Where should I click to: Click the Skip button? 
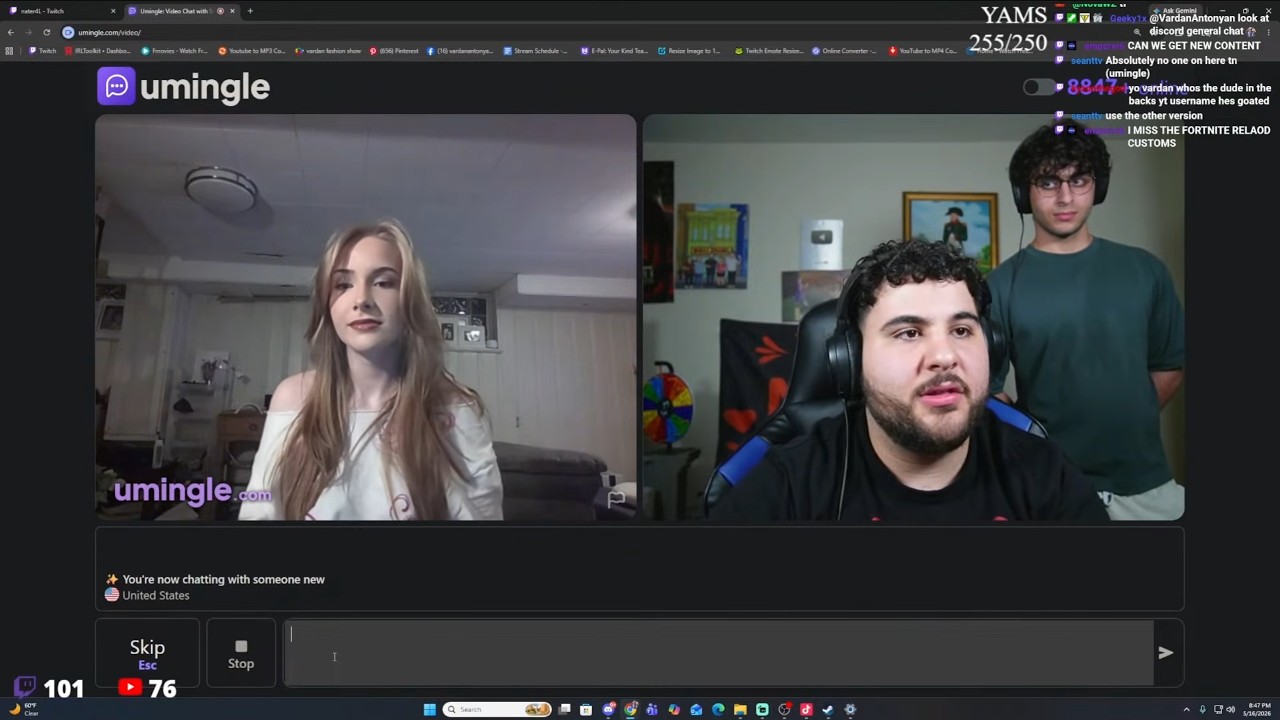coord(147,653)
